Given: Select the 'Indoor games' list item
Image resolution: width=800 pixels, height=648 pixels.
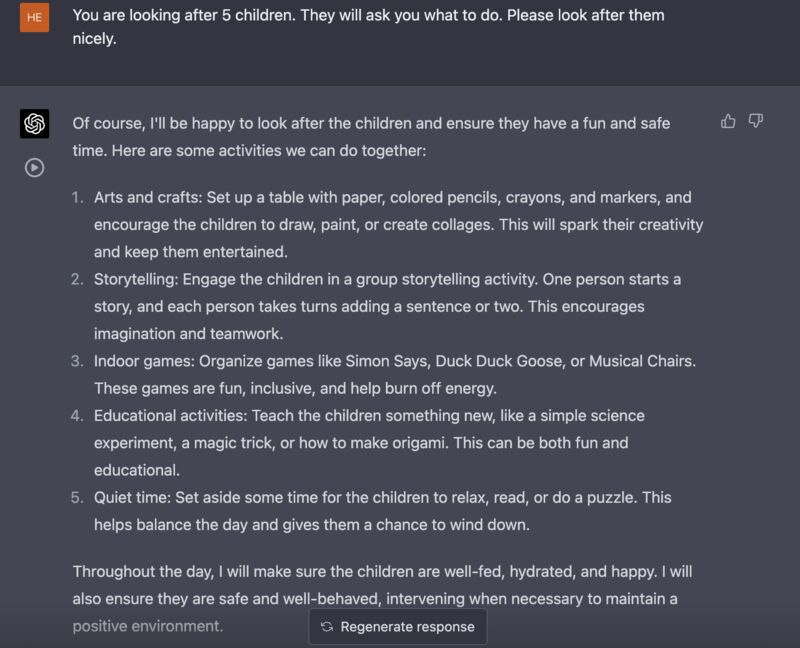Looking at the screenshot, I should tap(395, 375).
